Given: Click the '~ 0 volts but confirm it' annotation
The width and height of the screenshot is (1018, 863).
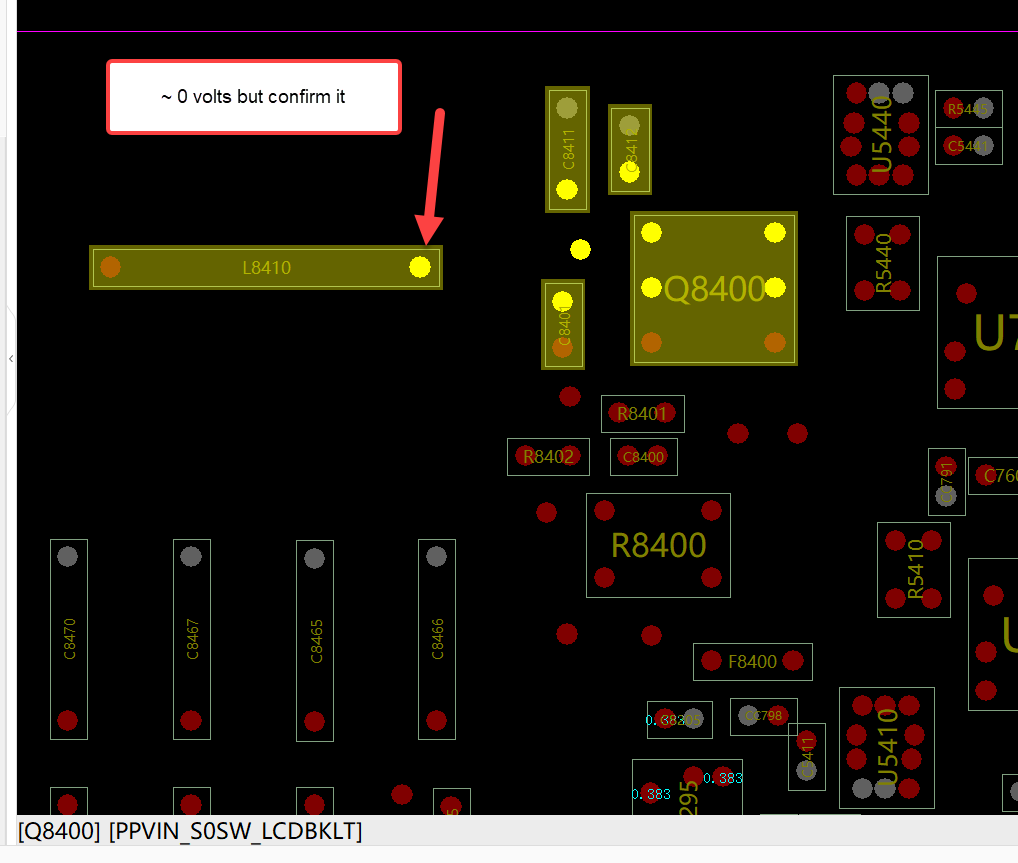Looking at the screenshot, I should [x=254, y=97].
